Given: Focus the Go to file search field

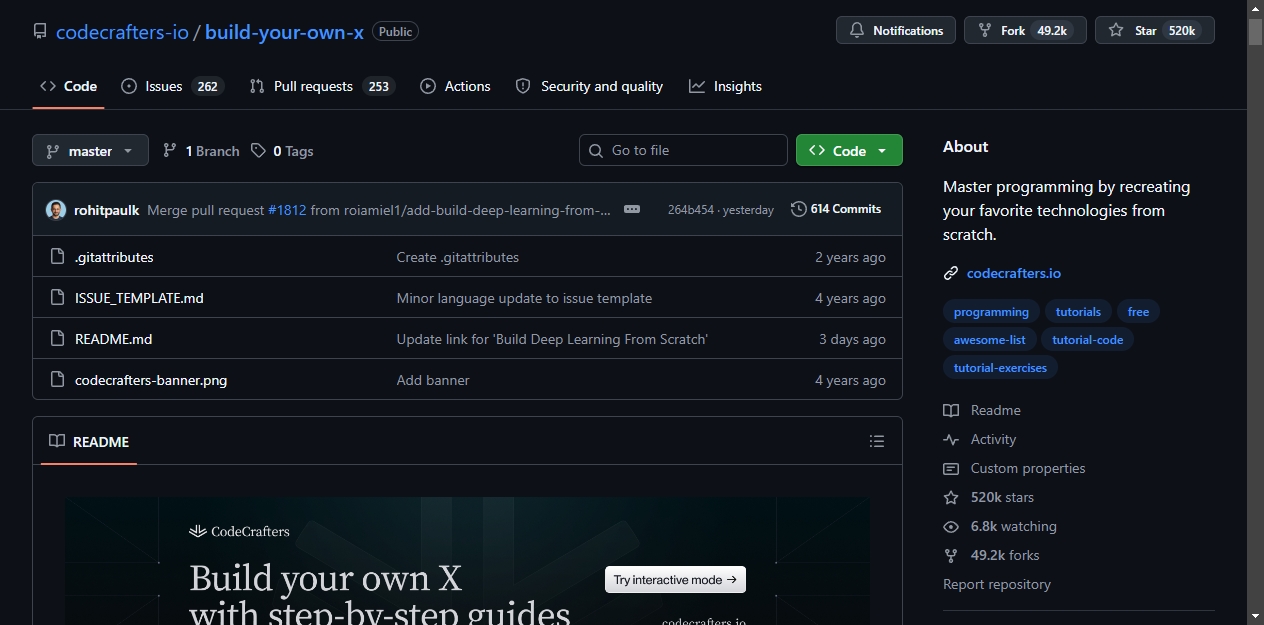Looking at the screenshot, I should 683,150.
